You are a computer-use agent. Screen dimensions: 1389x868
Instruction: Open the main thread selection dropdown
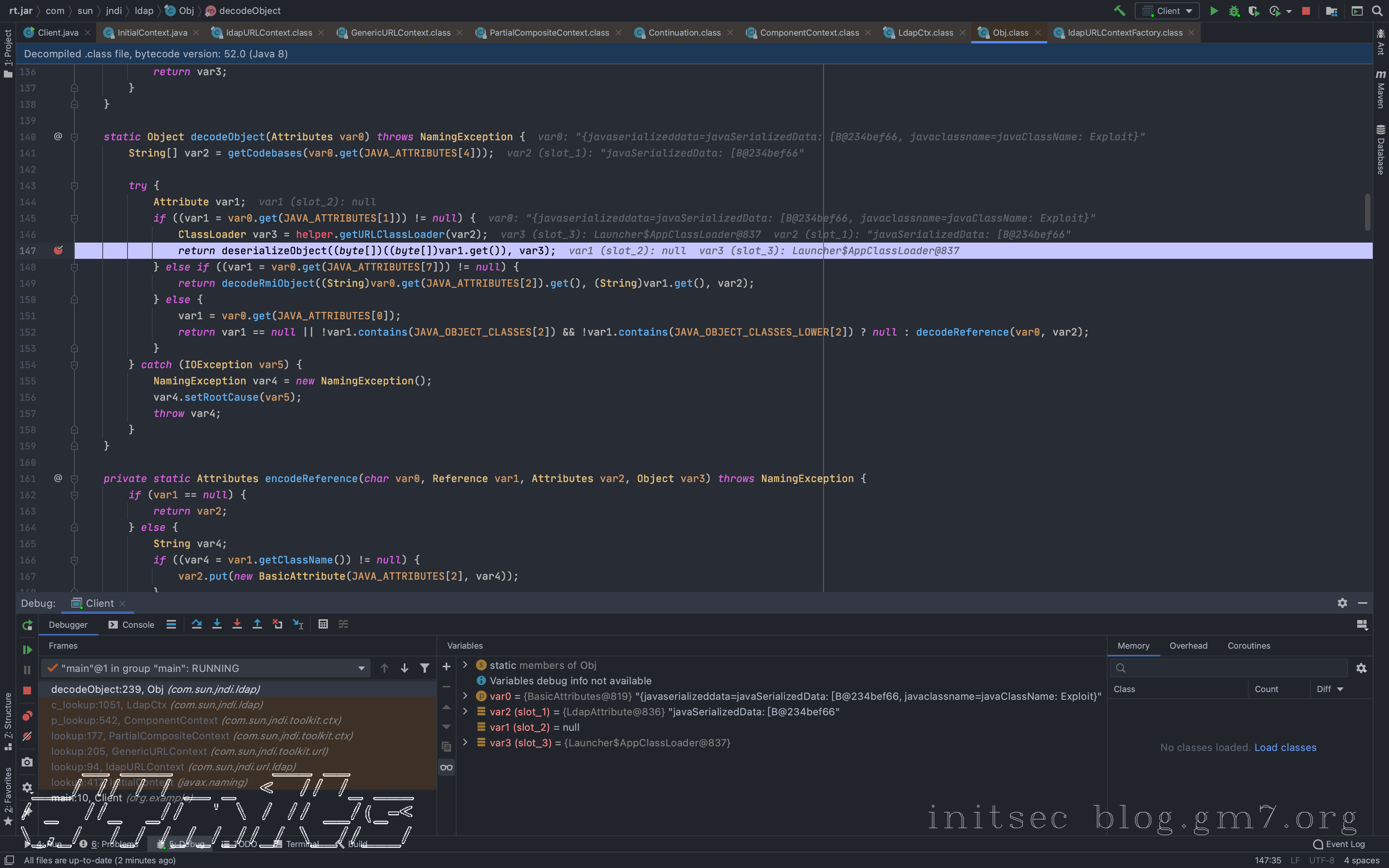click(361, 668)
